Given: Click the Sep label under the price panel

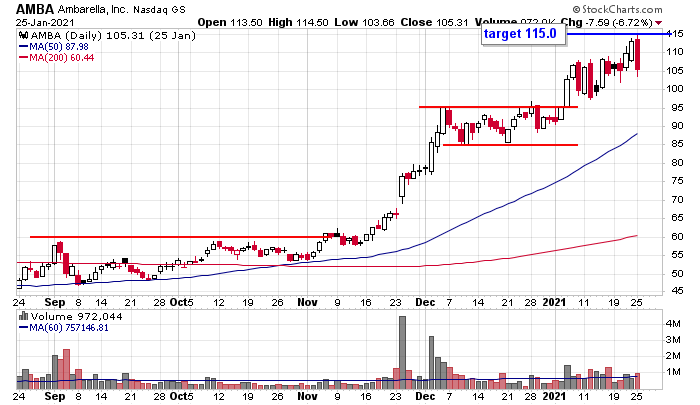Looking at the screenshot, I should (x=54, y=302).
